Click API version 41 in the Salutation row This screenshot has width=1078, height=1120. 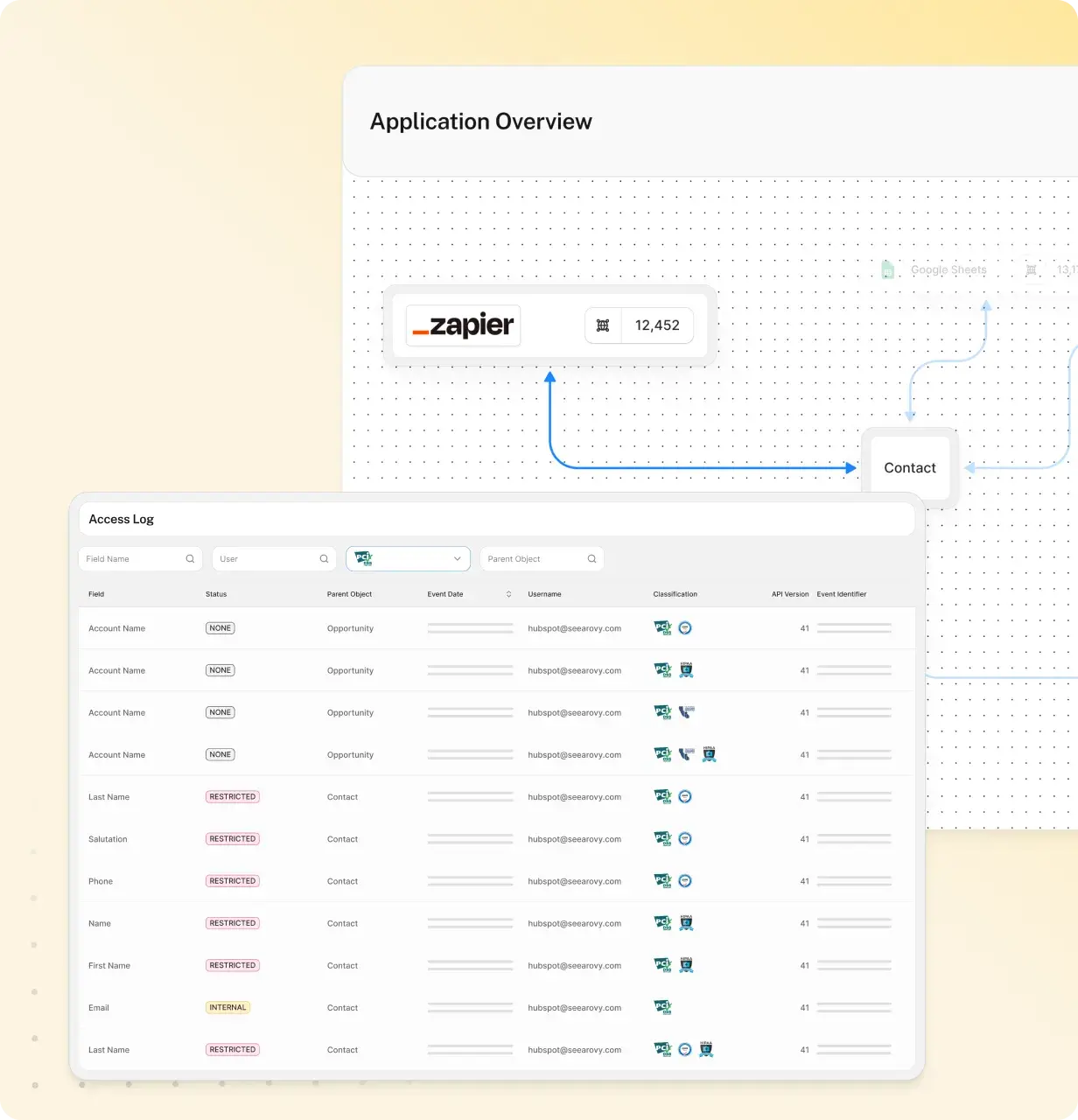pos(804,839)
